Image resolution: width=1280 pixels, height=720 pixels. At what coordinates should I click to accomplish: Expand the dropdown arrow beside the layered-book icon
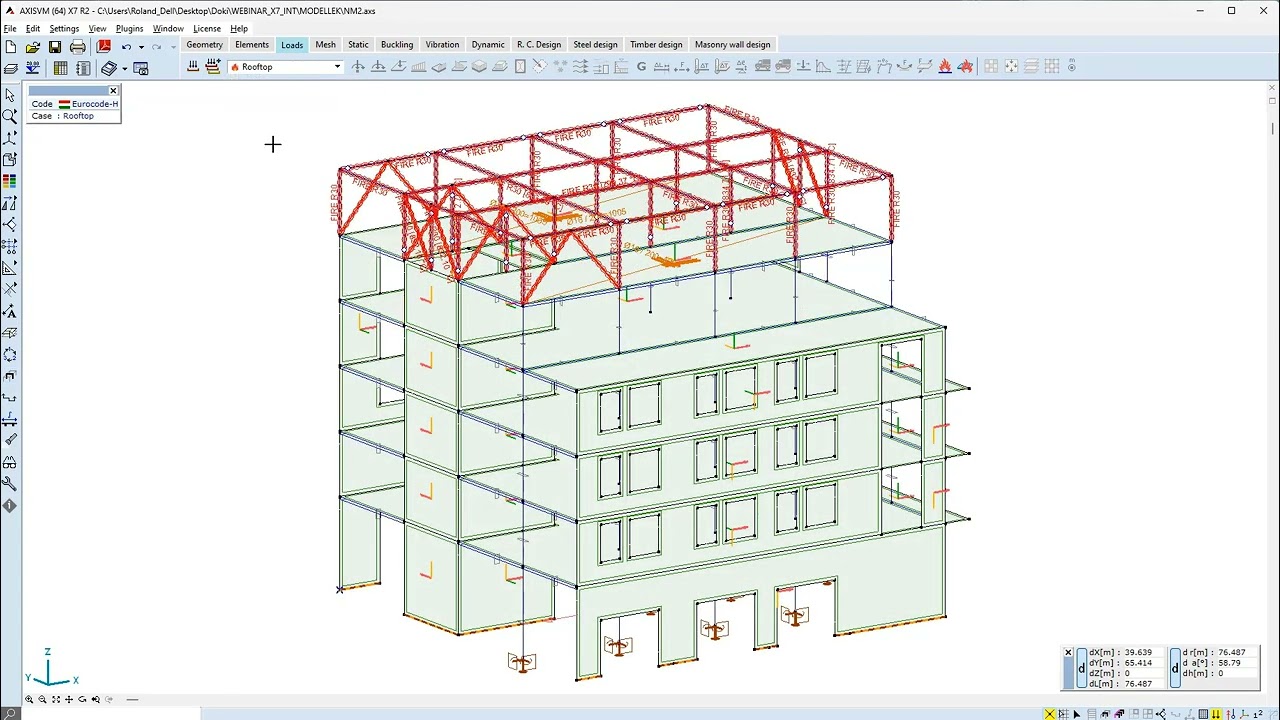[124, 69]
